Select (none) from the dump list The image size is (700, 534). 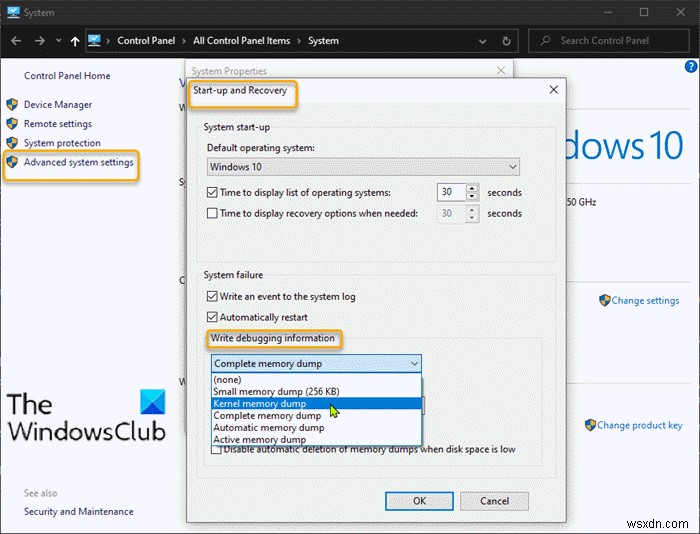[x=316, y=380]
